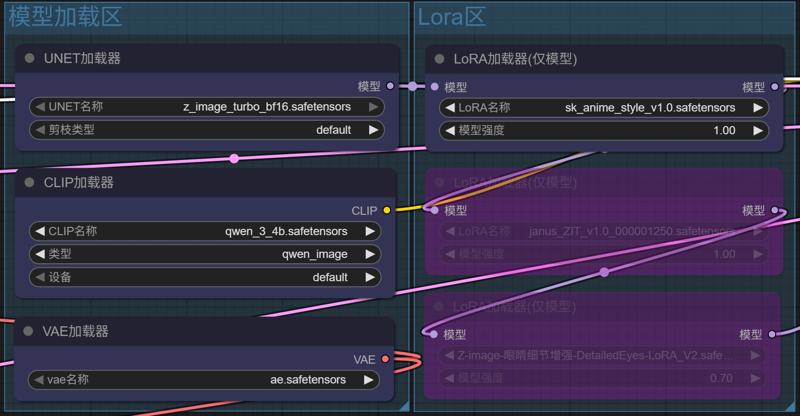Click previous arrow on CLIP名称 field

point(39,231)
